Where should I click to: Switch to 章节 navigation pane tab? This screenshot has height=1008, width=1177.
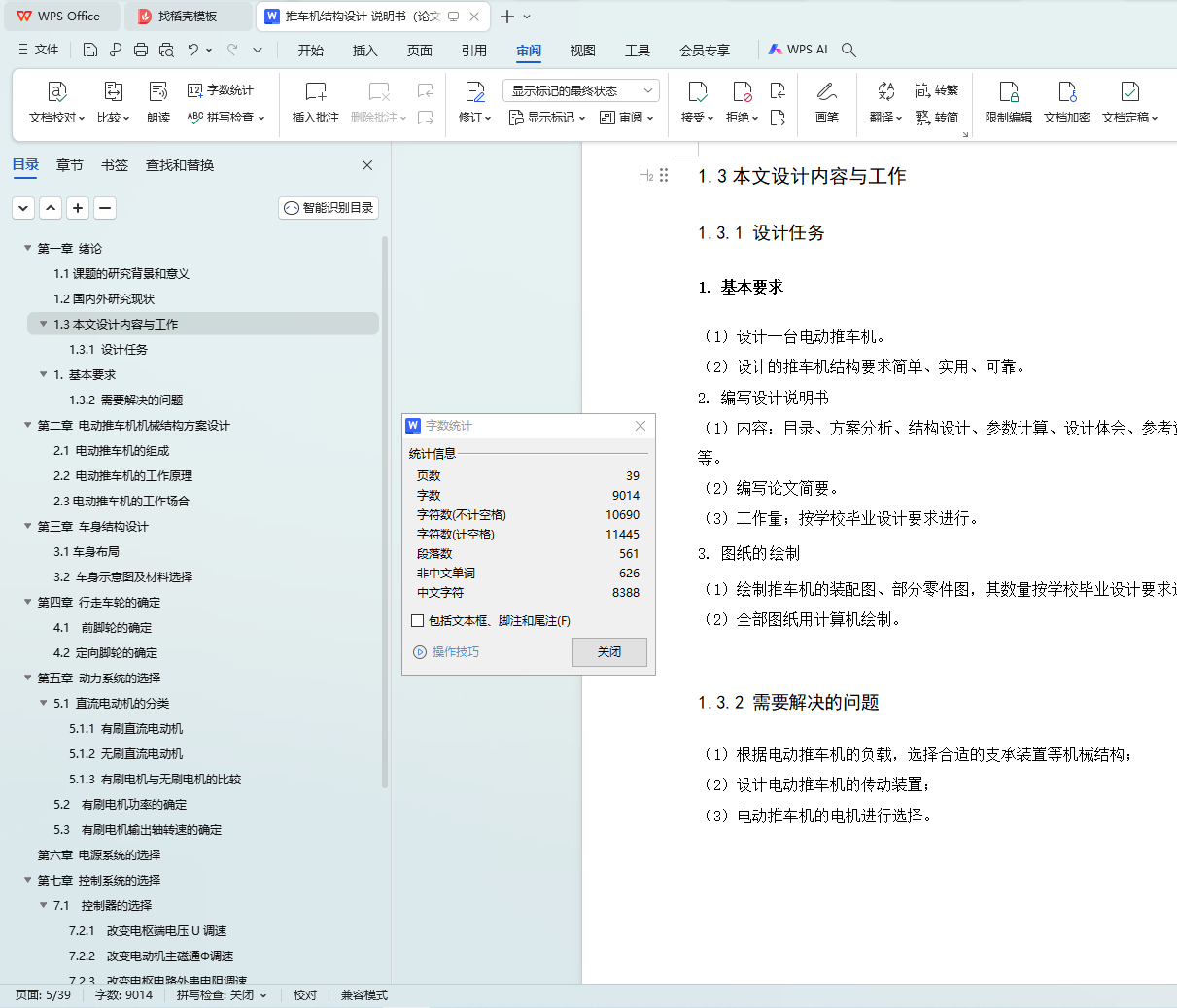(x=70, y=165)
